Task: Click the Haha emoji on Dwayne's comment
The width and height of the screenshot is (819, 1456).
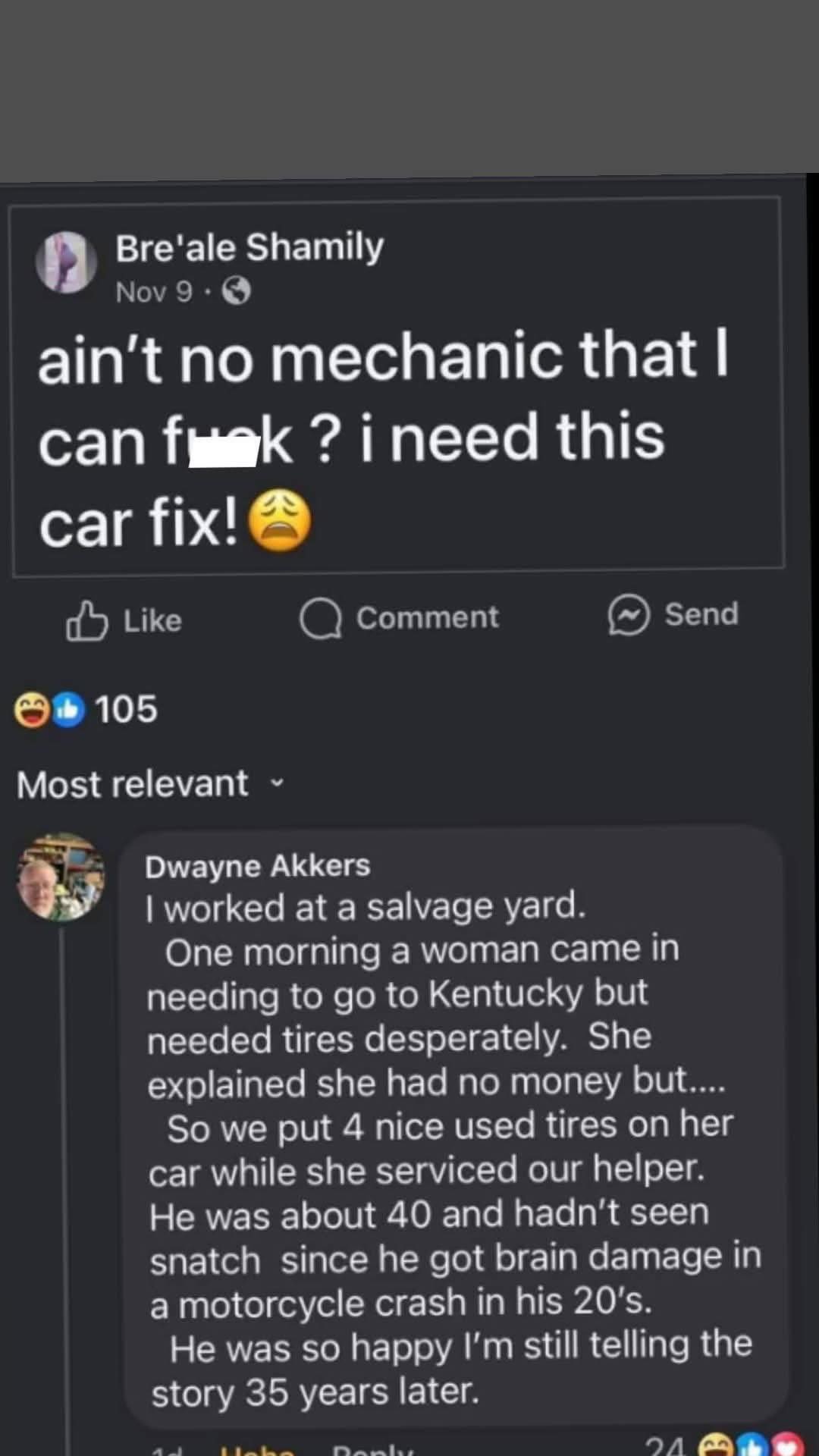Action: pos(715,1446)
